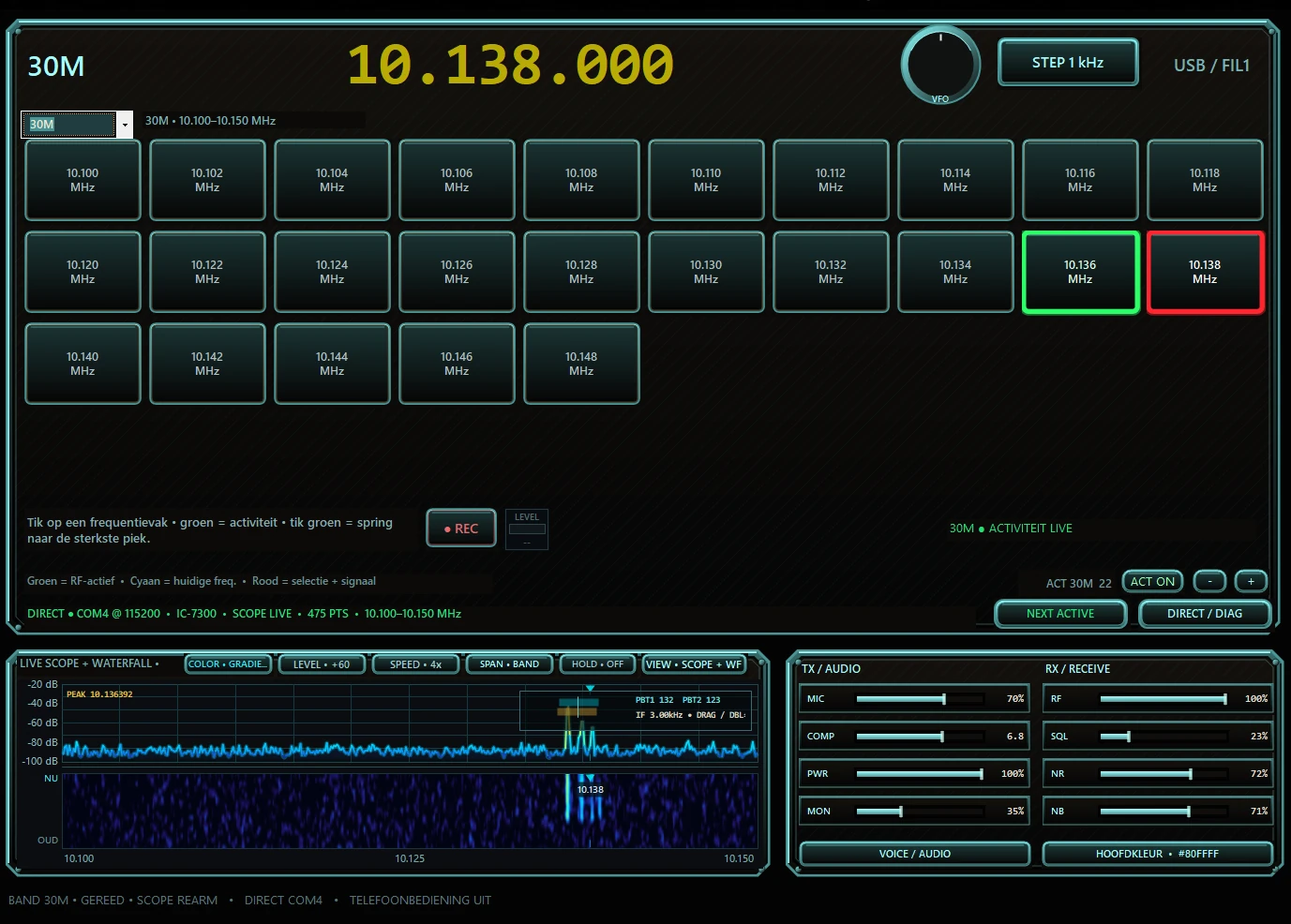Open the 30M band dropdown
Image resolution: width=1291 pixels, height=924 pixels.
77,124
